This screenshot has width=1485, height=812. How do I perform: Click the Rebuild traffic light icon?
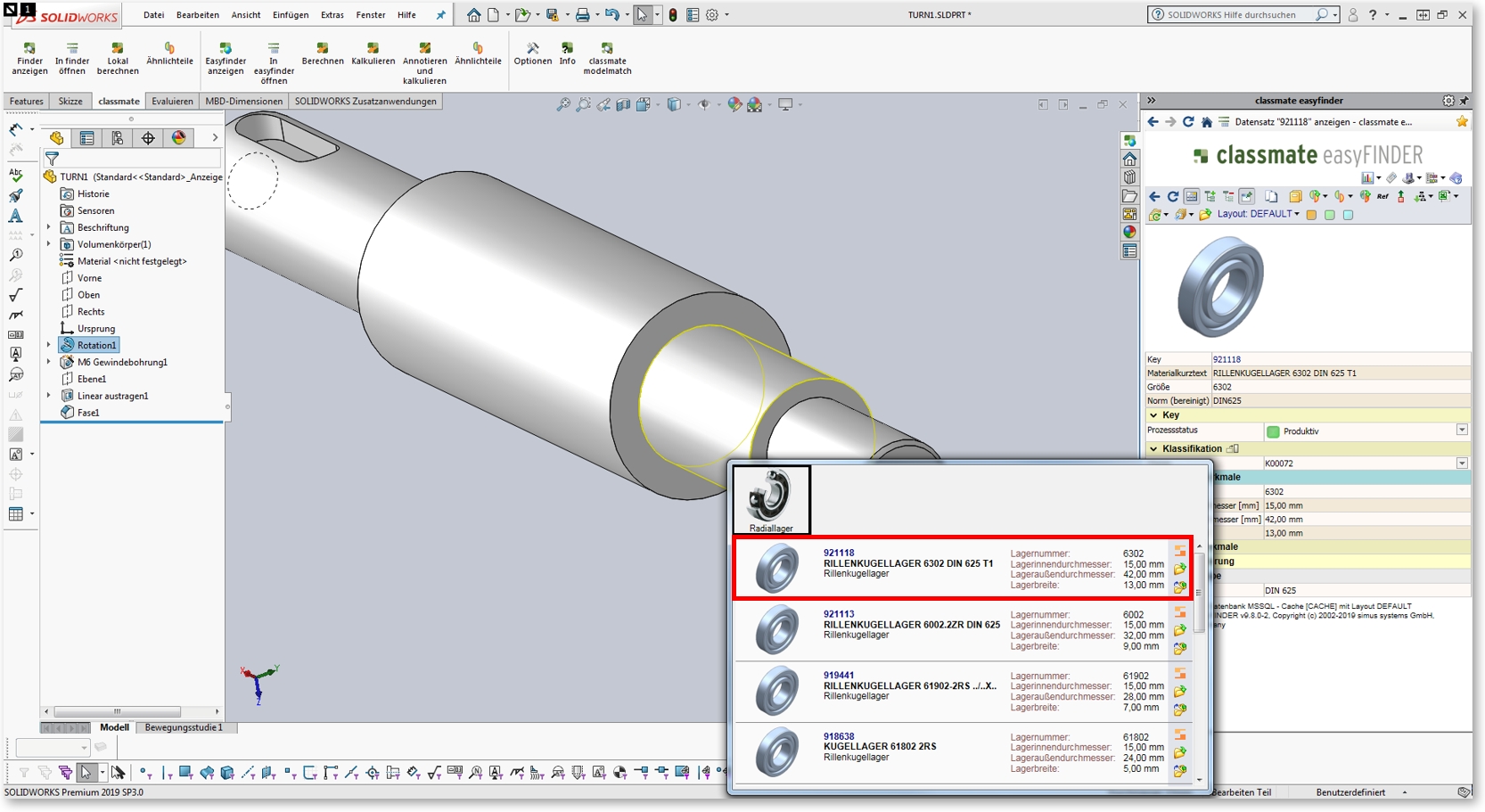point(673,15)
